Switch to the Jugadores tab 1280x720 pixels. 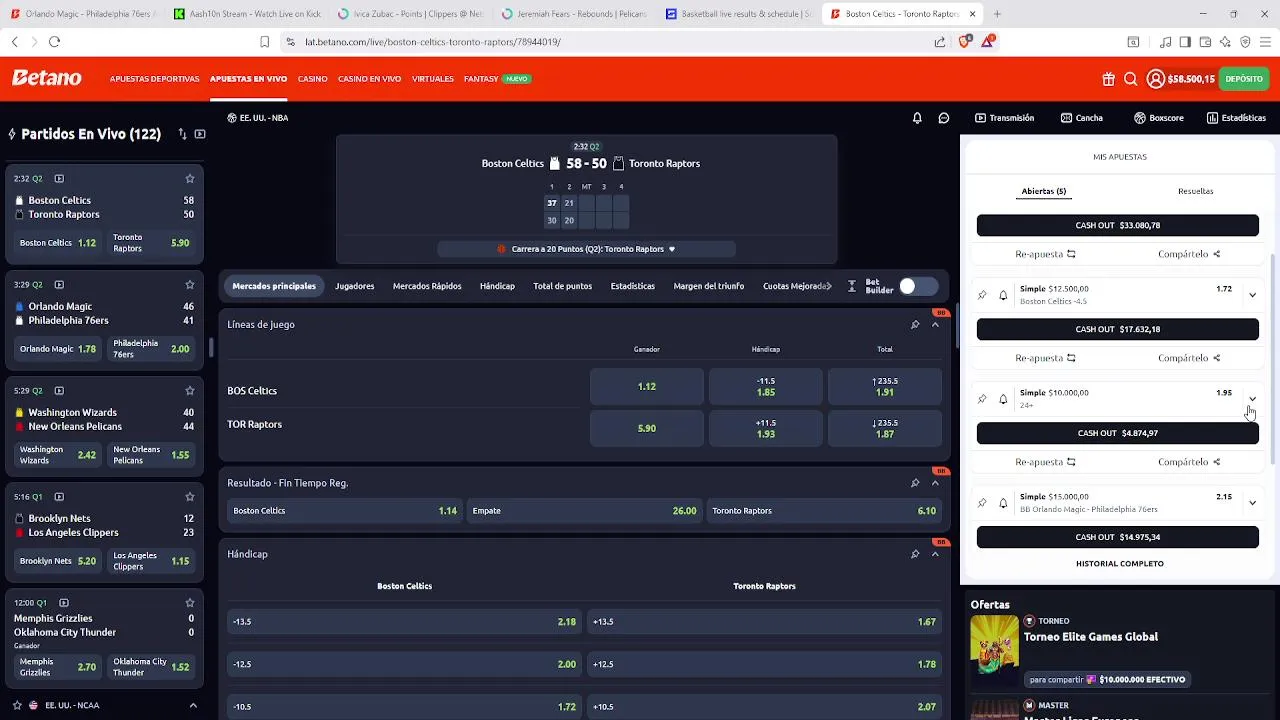355,286
